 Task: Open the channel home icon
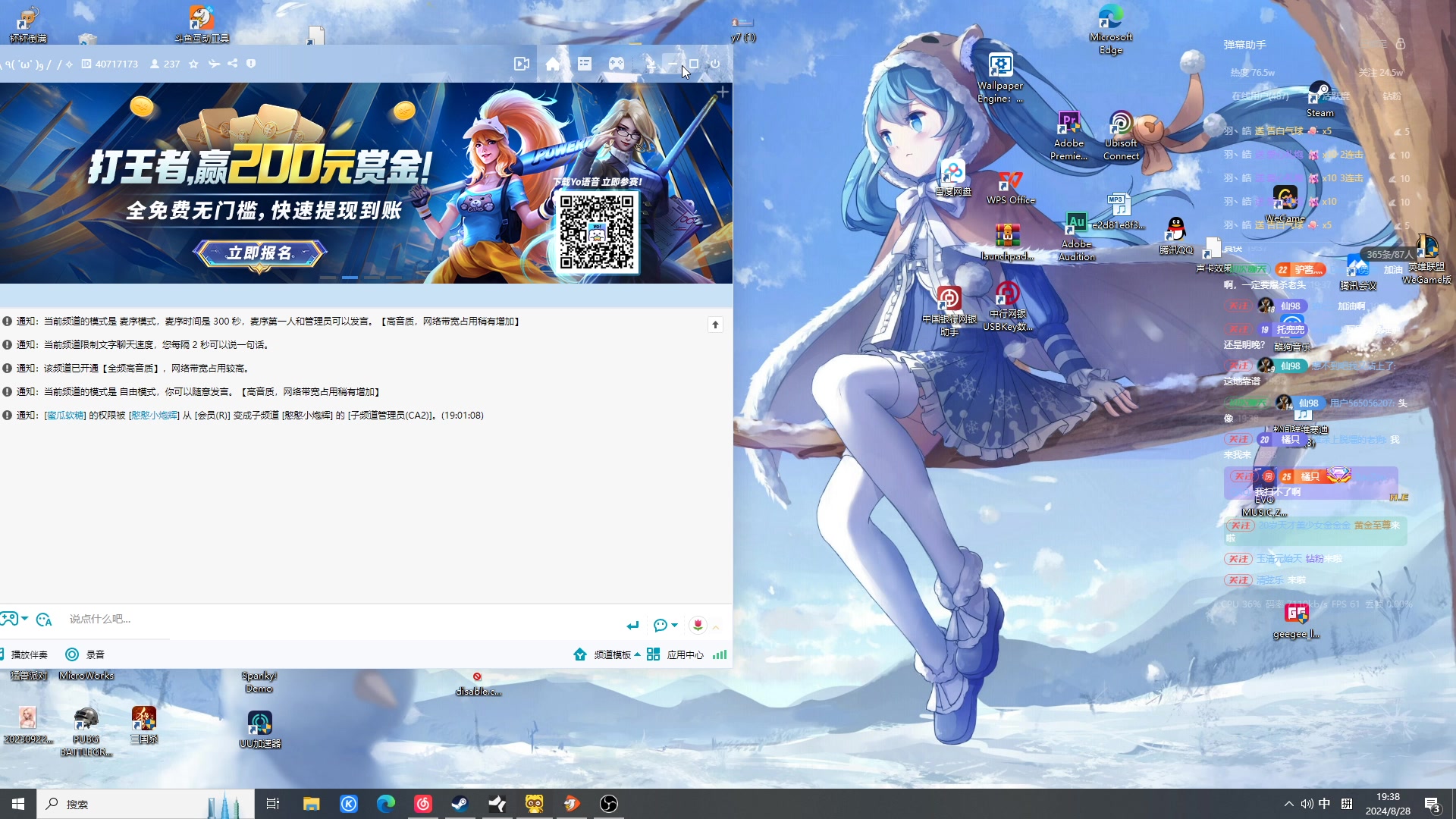[553, 64]
